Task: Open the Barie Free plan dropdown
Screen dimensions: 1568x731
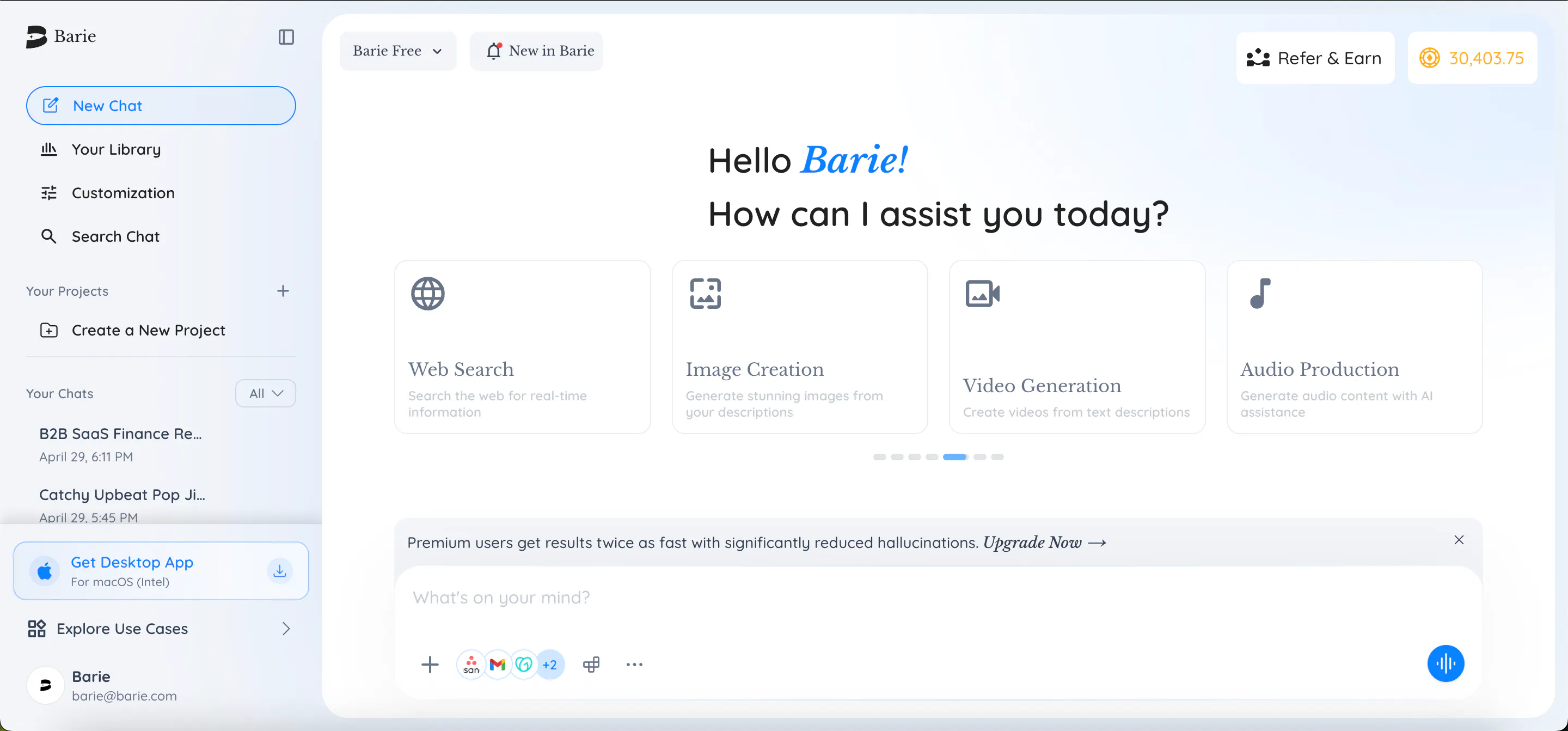Action: click(398, 51)
